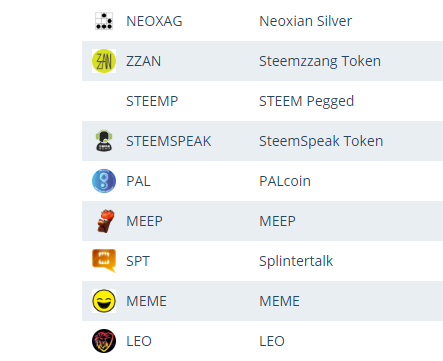Click the Neoxian Silver token name
Viewport: 443px width, 361px height.
[x=305, y=21]
